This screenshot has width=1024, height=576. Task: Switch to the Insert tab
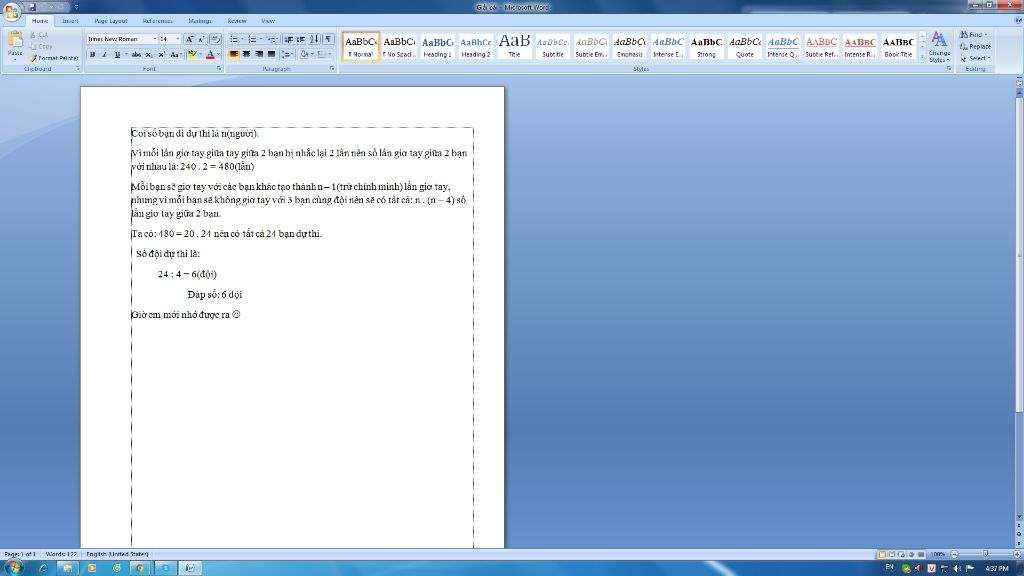coord(71,21)
